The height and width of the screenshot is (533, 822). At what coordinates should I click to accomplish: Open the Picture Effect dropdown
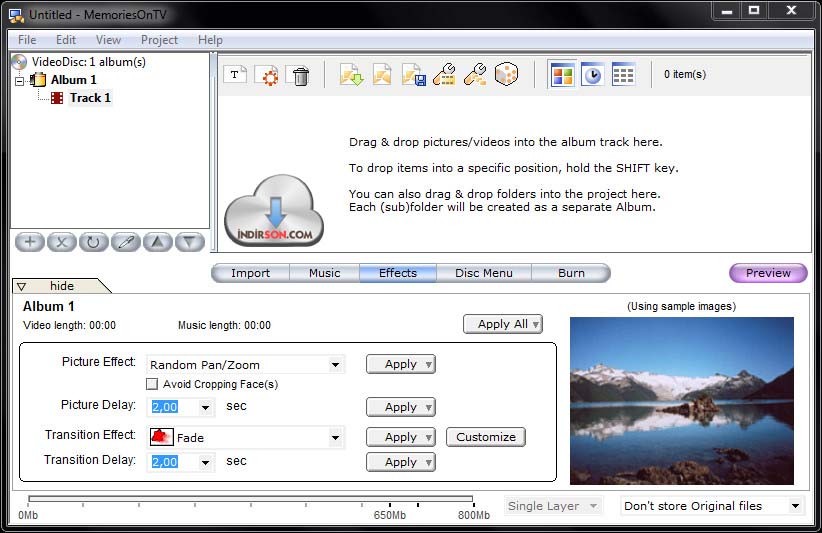pyautogui.click(x=336, y=365)
